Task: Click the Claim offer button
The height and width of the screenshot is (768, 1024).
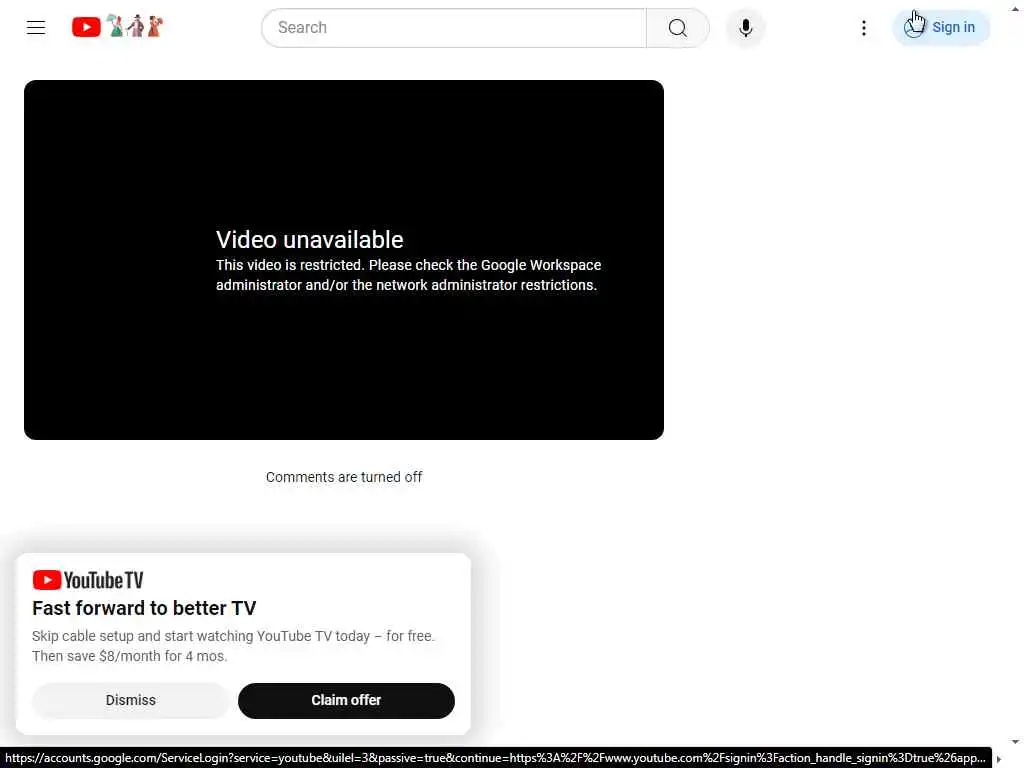Action: point(346,700)
